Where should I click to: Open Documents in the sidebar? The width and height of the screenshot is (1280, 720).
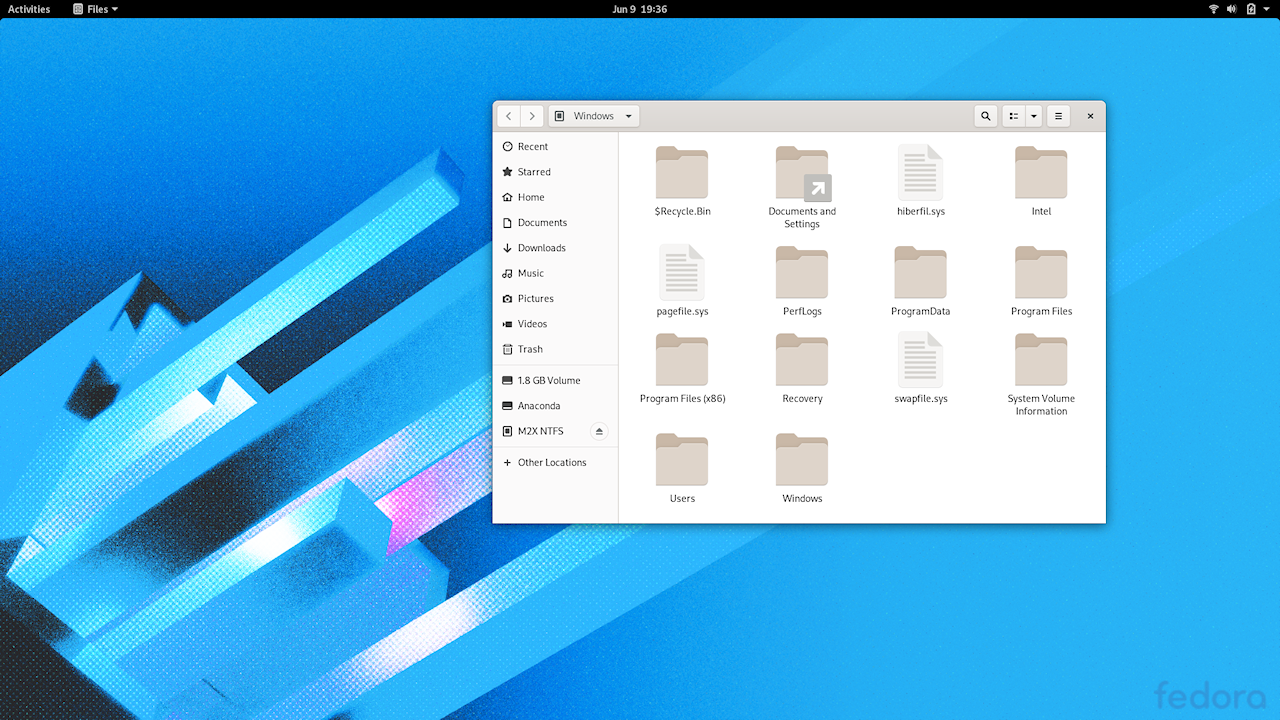556,223
